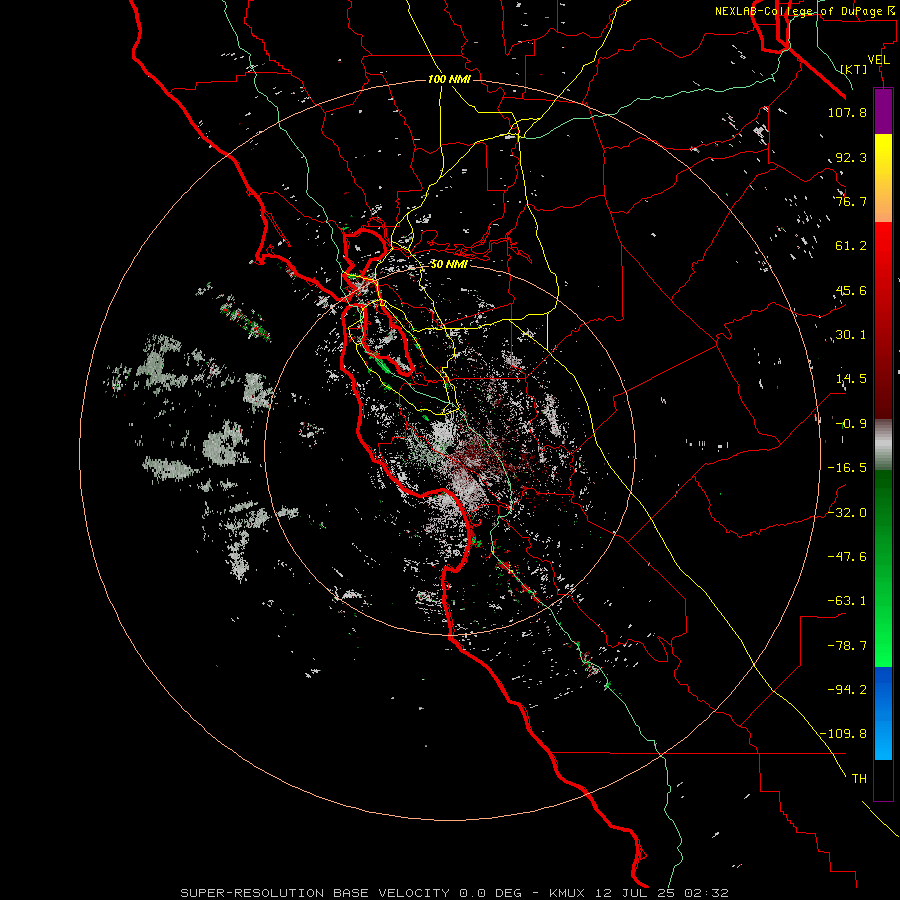
Task: Click the -78.7 legend value
Action: [x=847, y=646]
